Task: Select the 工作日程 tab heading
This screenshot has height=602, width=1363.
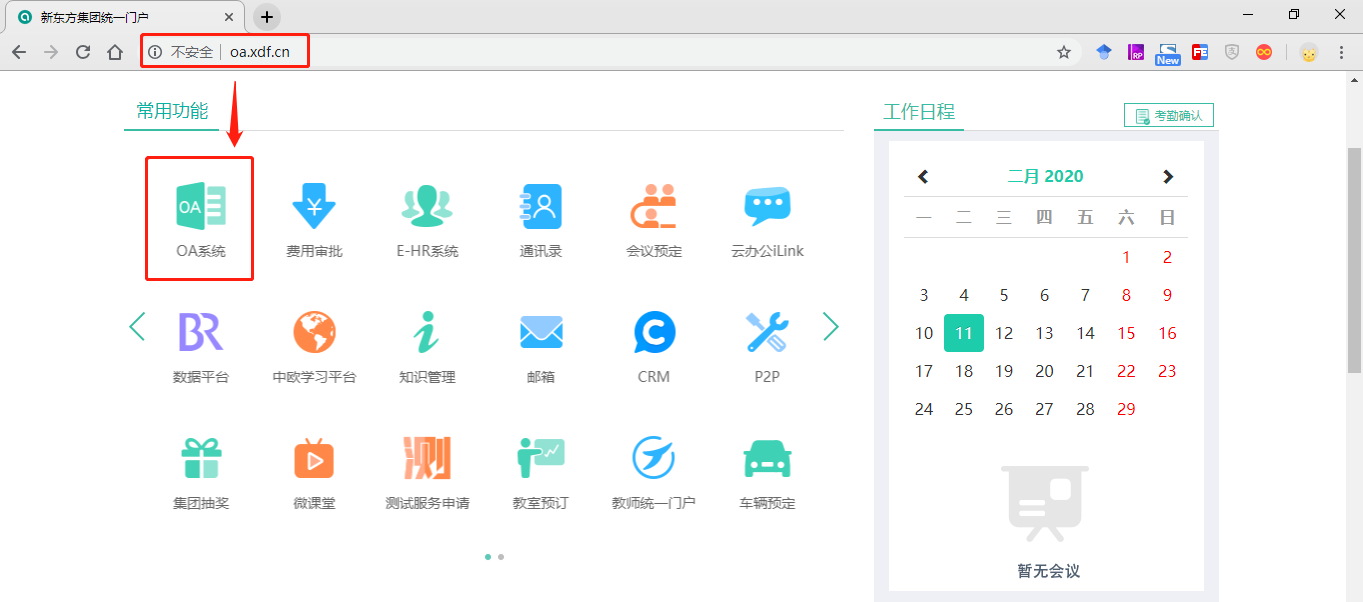Action: (x=918, y=112)
